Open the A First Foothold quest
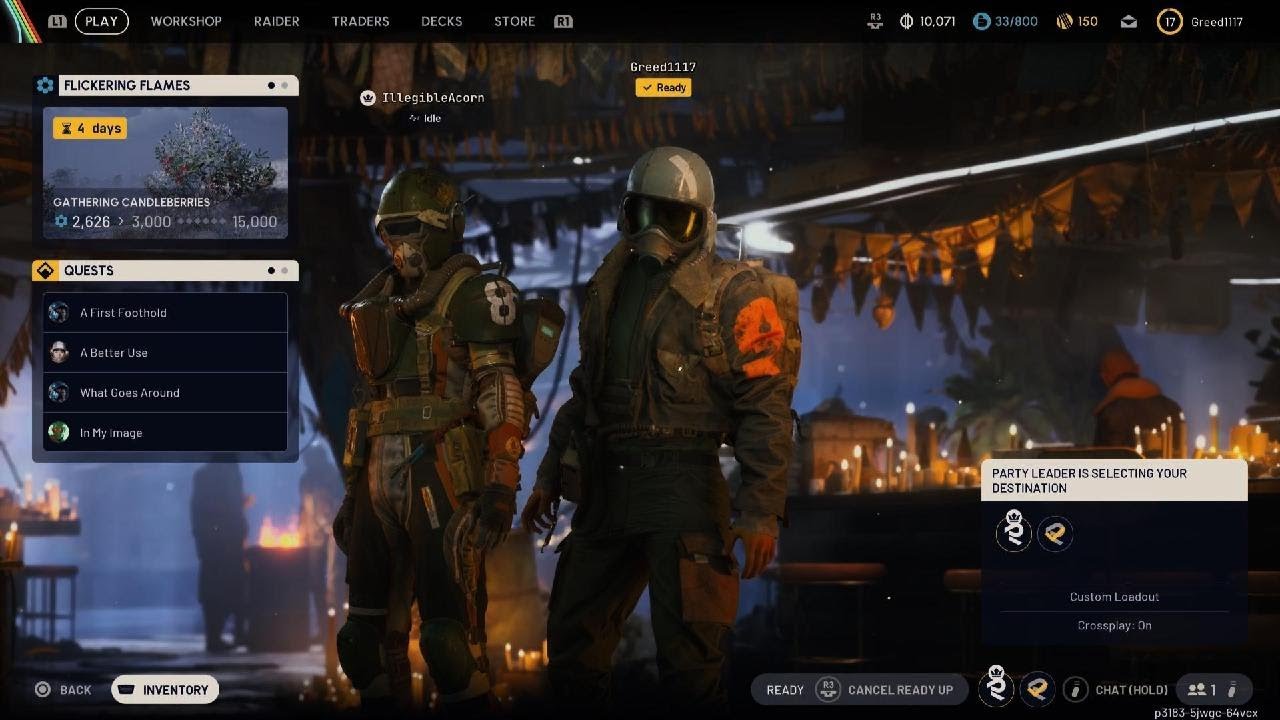The image size is (1280, 720). [165, 313]
